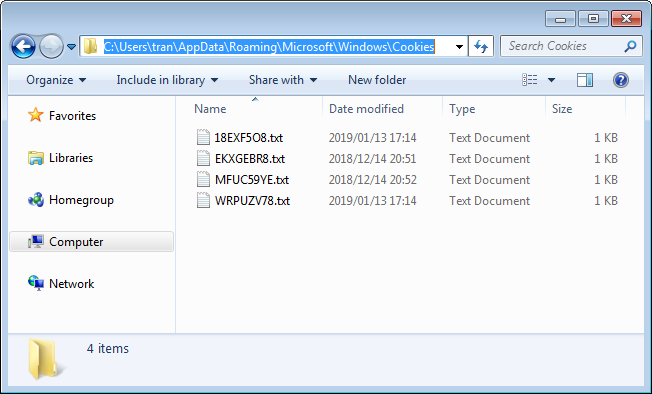Open the Include in library menu
Image resolution: width=652 pixels, height=394 pixels.
click(167, 80)
